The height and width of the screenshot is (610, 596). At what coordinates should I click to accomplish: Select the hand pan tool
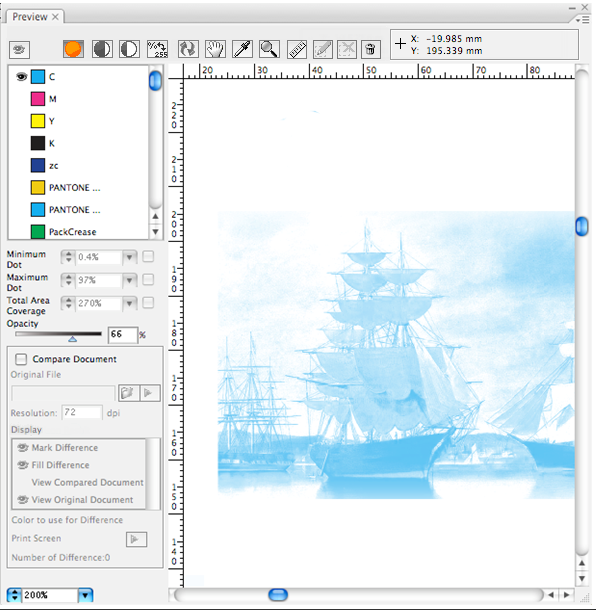tap(215, 49)
